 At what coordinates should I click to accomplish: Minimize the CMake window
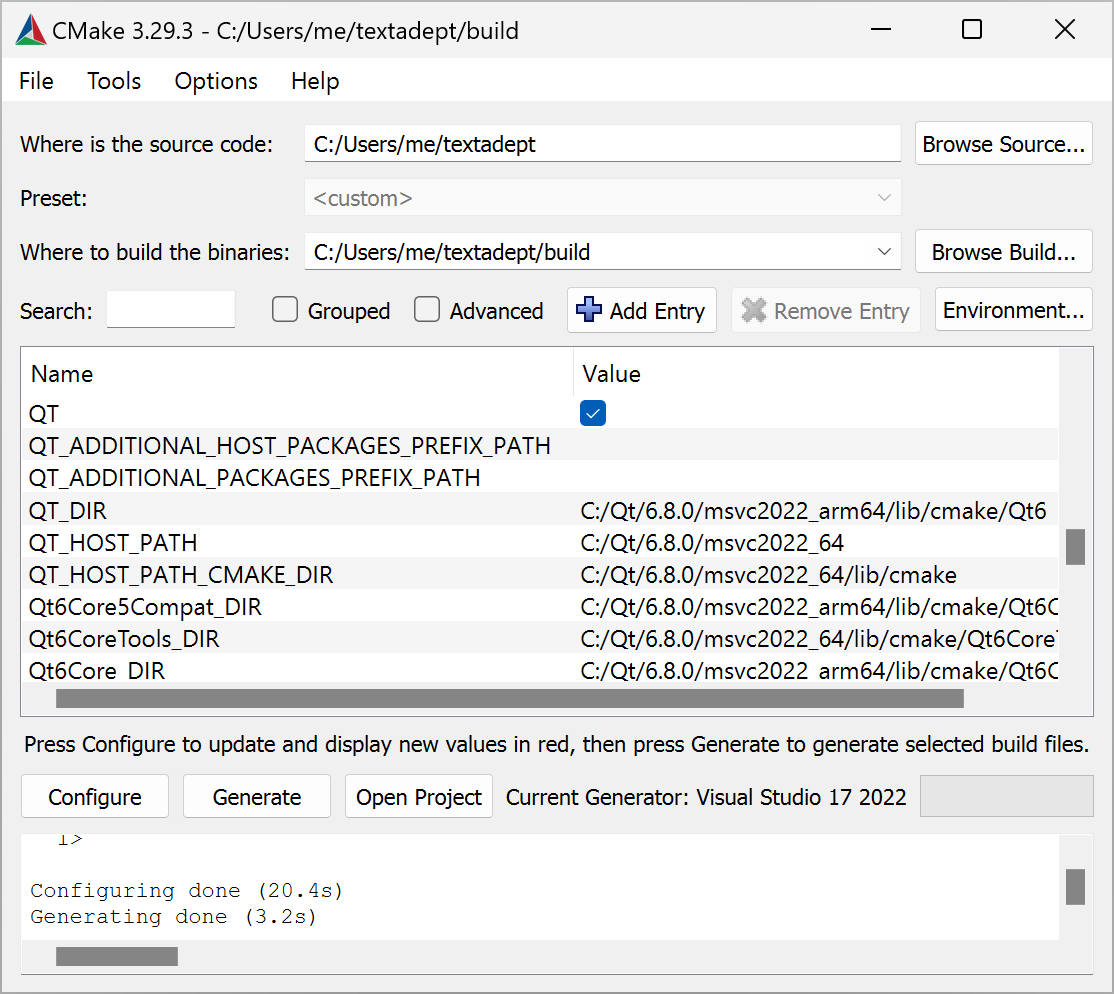coord(881,29)
